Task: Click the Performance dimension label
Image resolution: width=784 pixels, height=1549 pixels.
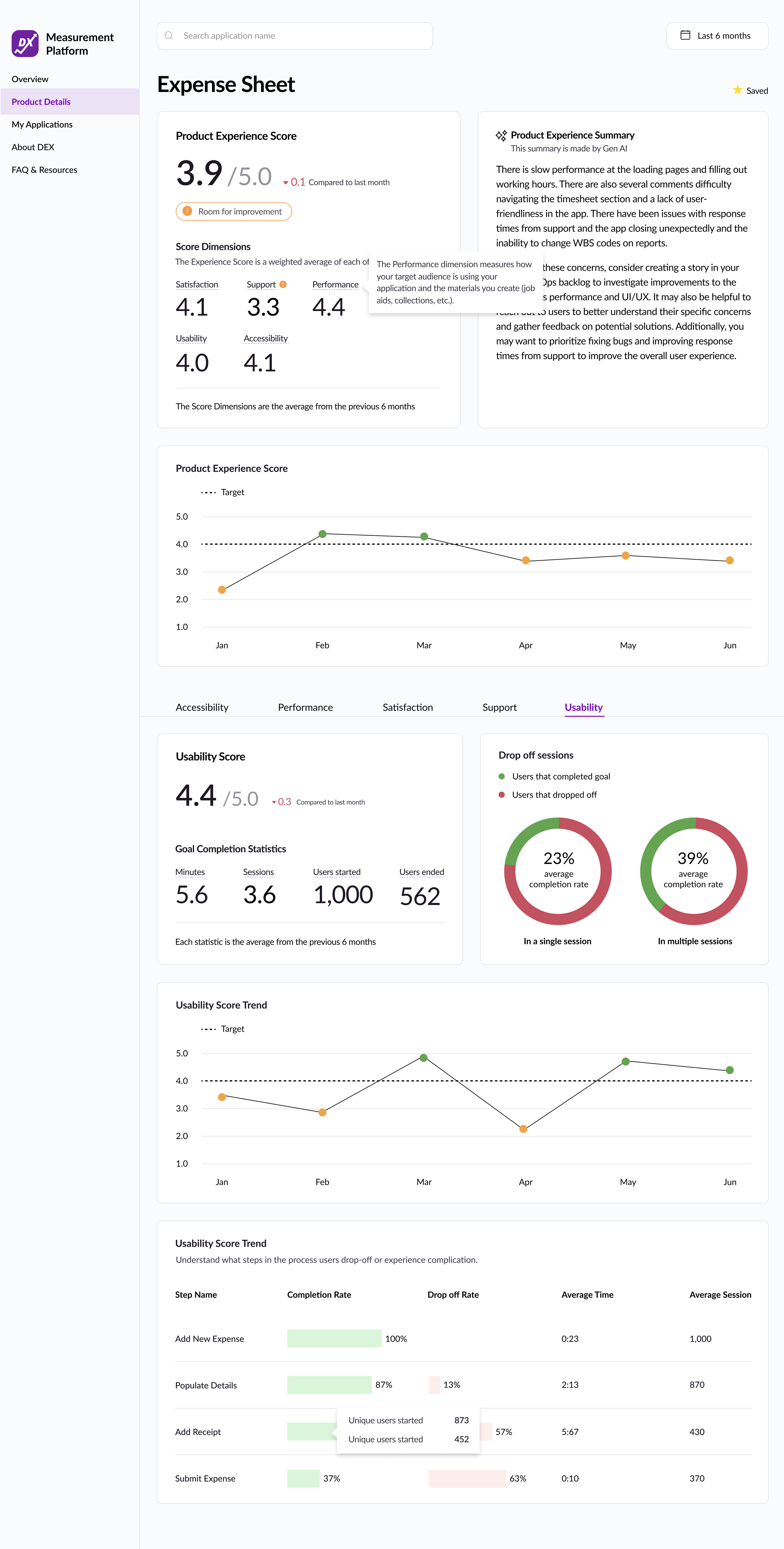Action: (335, 285)
